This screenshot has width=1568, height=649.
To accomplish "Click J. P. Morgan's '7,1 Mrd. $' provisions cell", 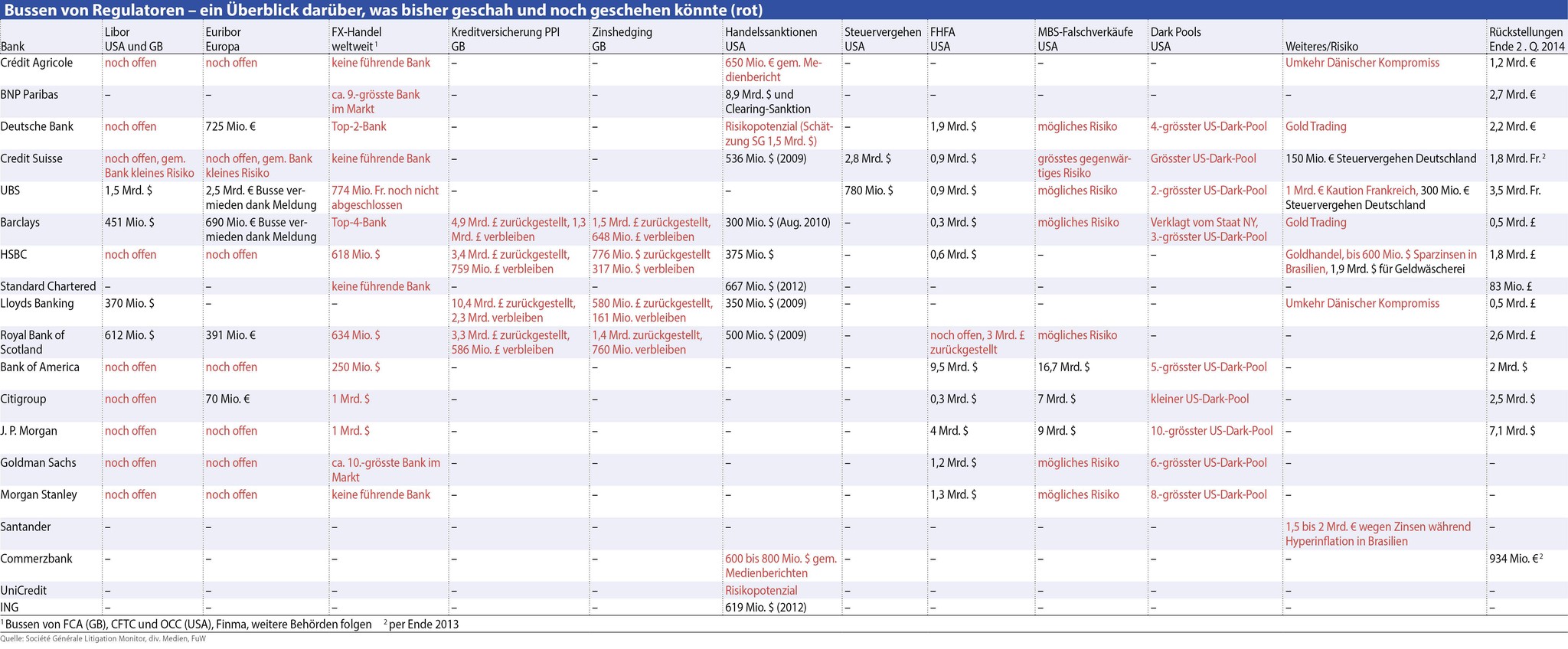I will pos(1512,431).
